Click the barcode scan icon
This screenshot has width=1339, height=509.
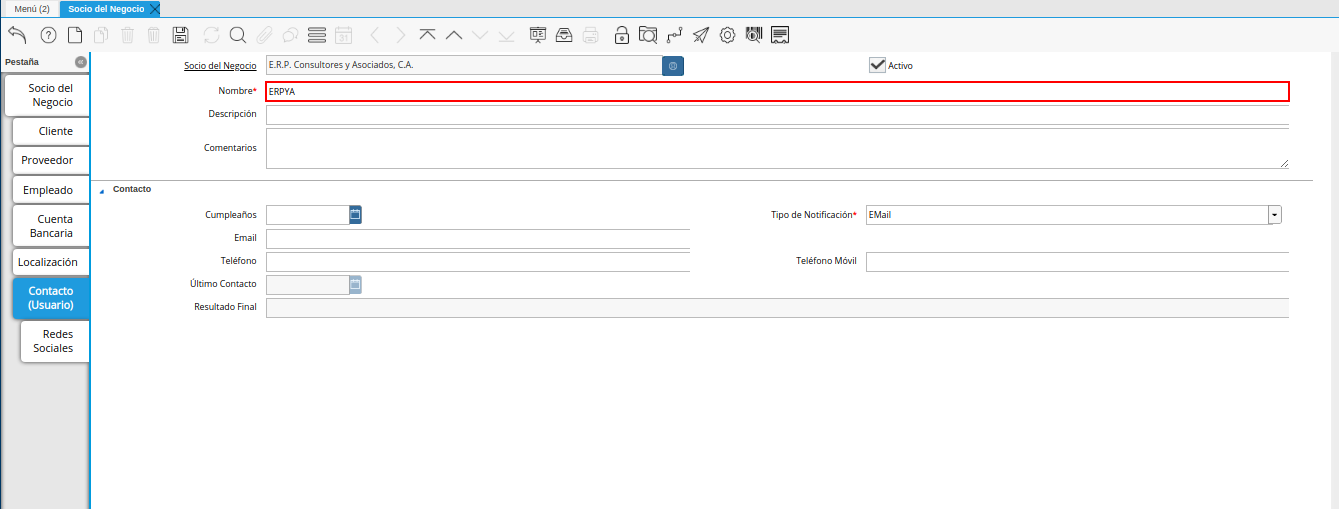[754, 35]
